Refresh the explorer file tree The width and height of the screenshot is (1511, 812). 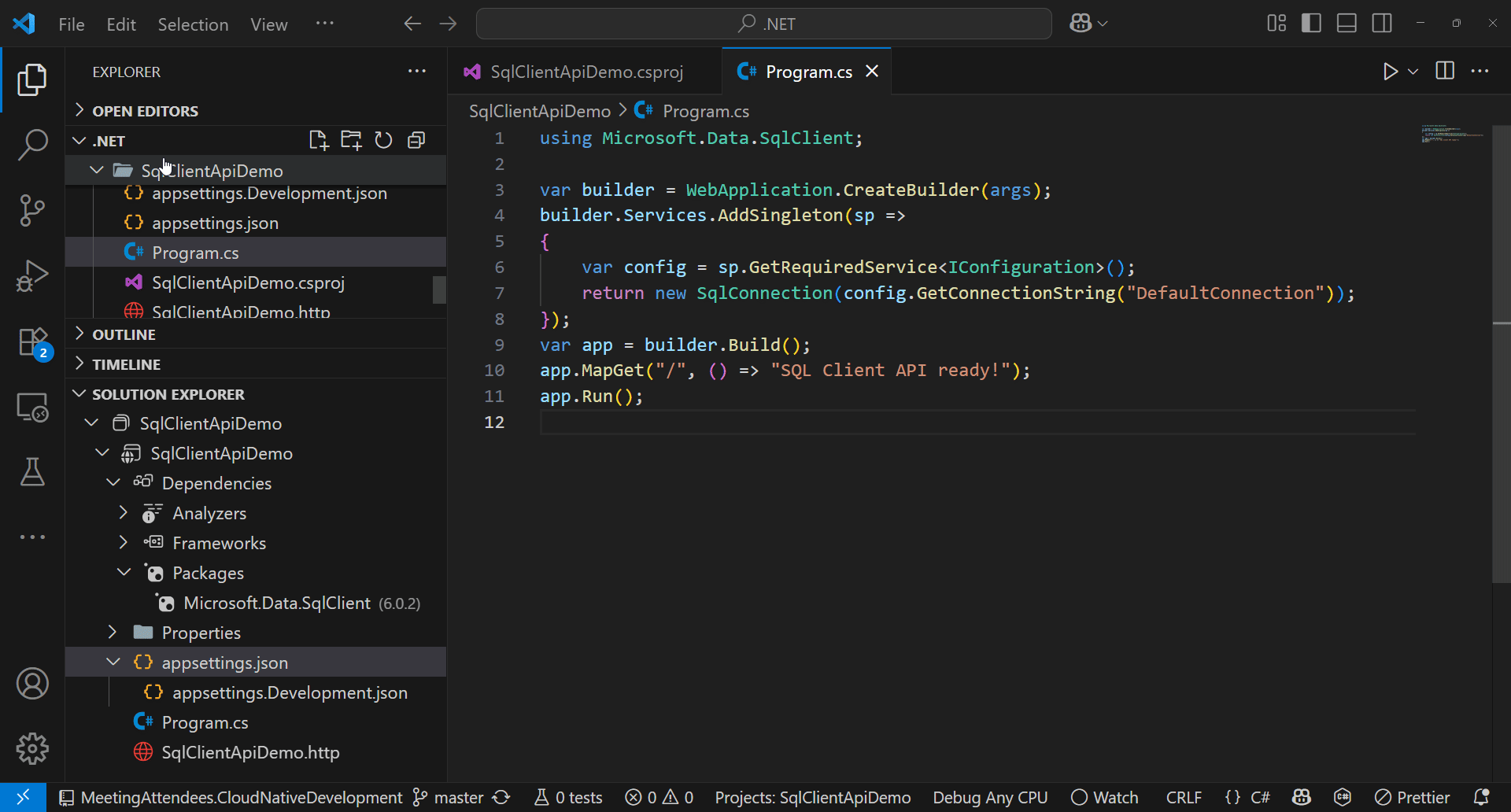click(x=383, y=141)
